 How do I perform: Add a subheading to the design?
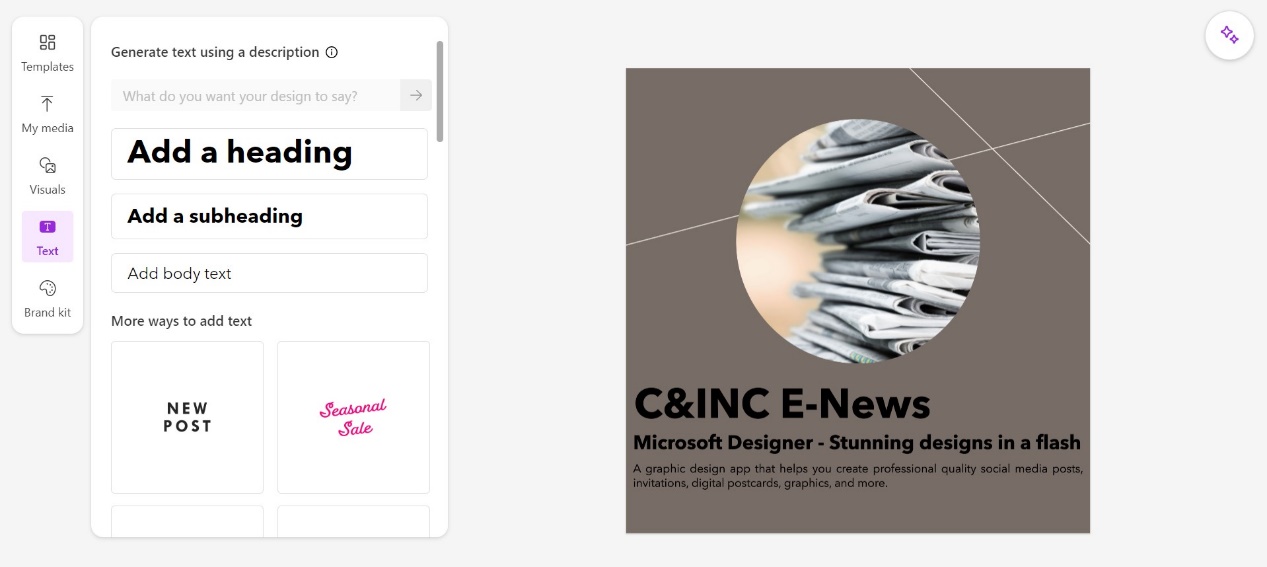[x=269, y=216]
